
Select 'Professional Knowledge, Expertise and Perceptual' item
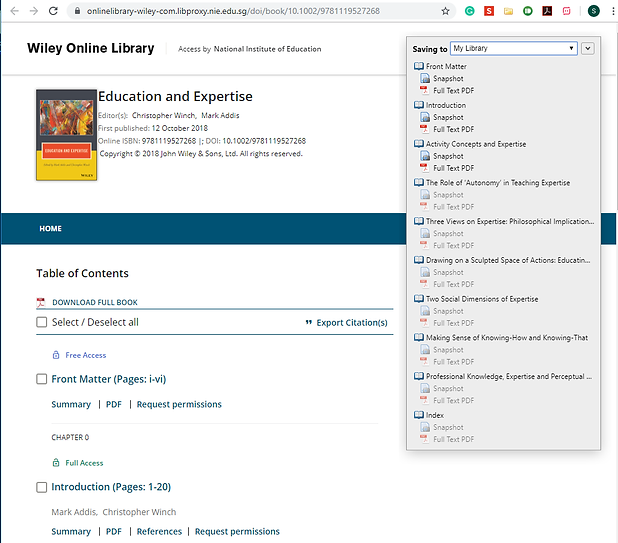[x=509, y=376]
